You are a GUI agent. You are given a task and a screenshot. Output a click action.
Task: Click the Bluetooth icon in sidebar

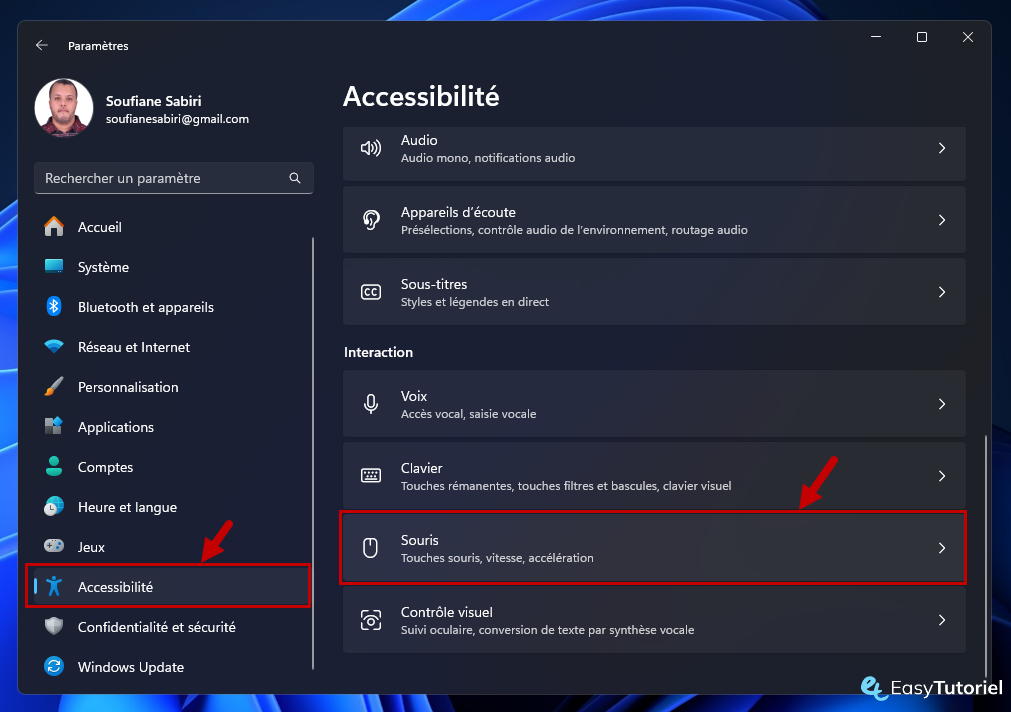[54, 306]
